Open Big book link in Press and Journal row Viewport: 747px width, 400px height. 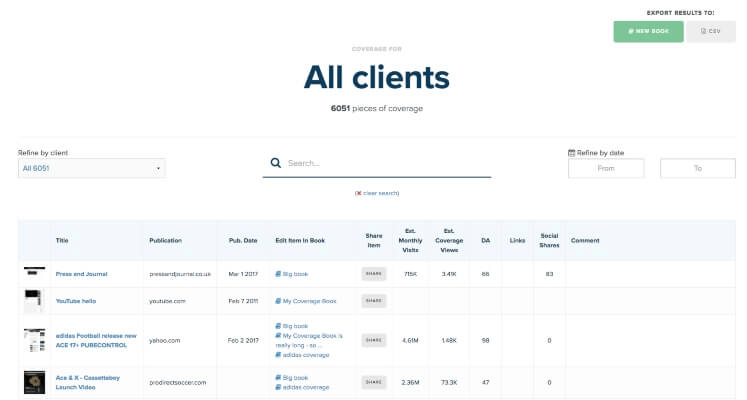click(x=295, y=274)
